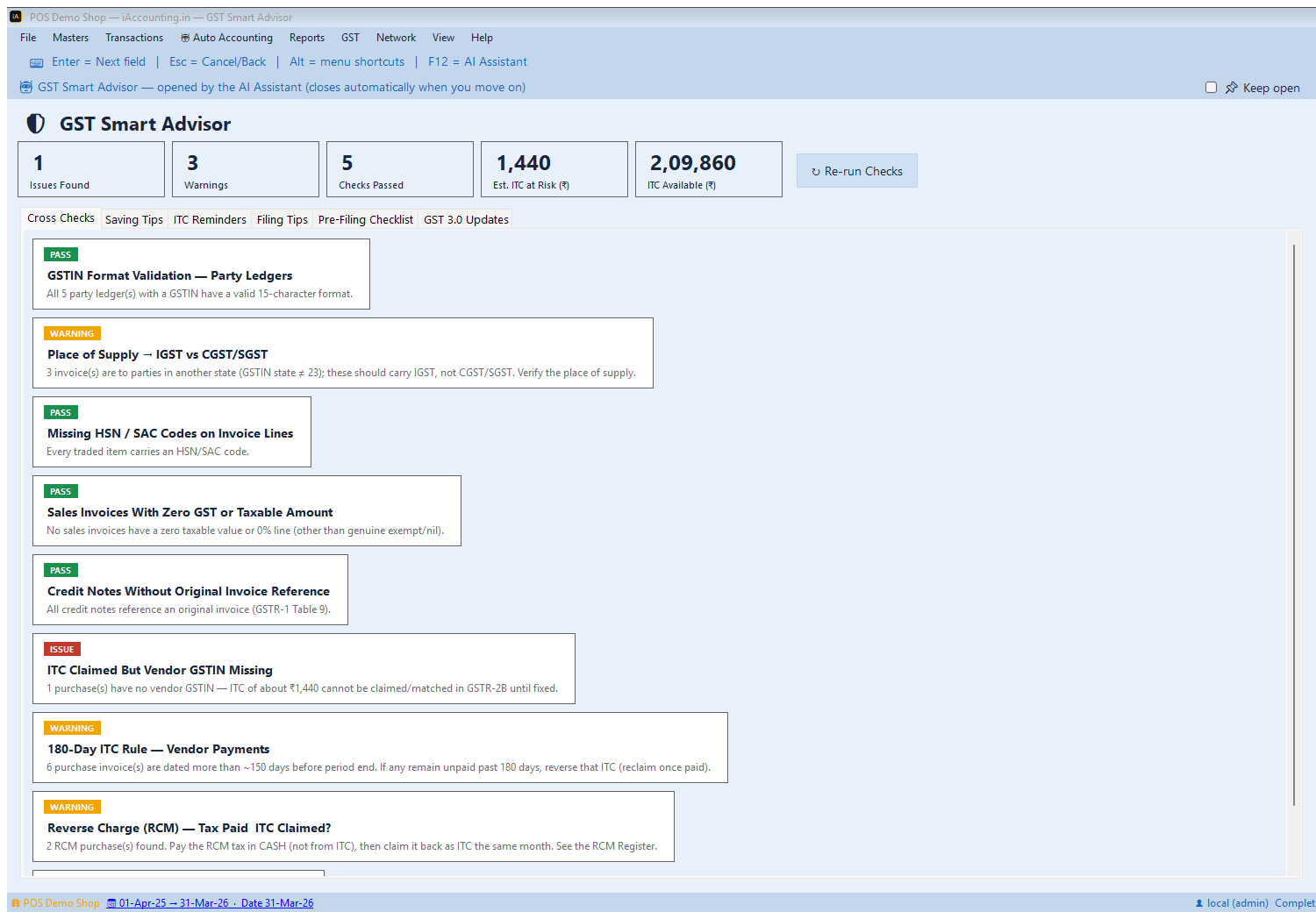This screenshot has width=1316, height=919.
Task: Click the Esc = Cancel/Back hint
Action: point(218,62)
